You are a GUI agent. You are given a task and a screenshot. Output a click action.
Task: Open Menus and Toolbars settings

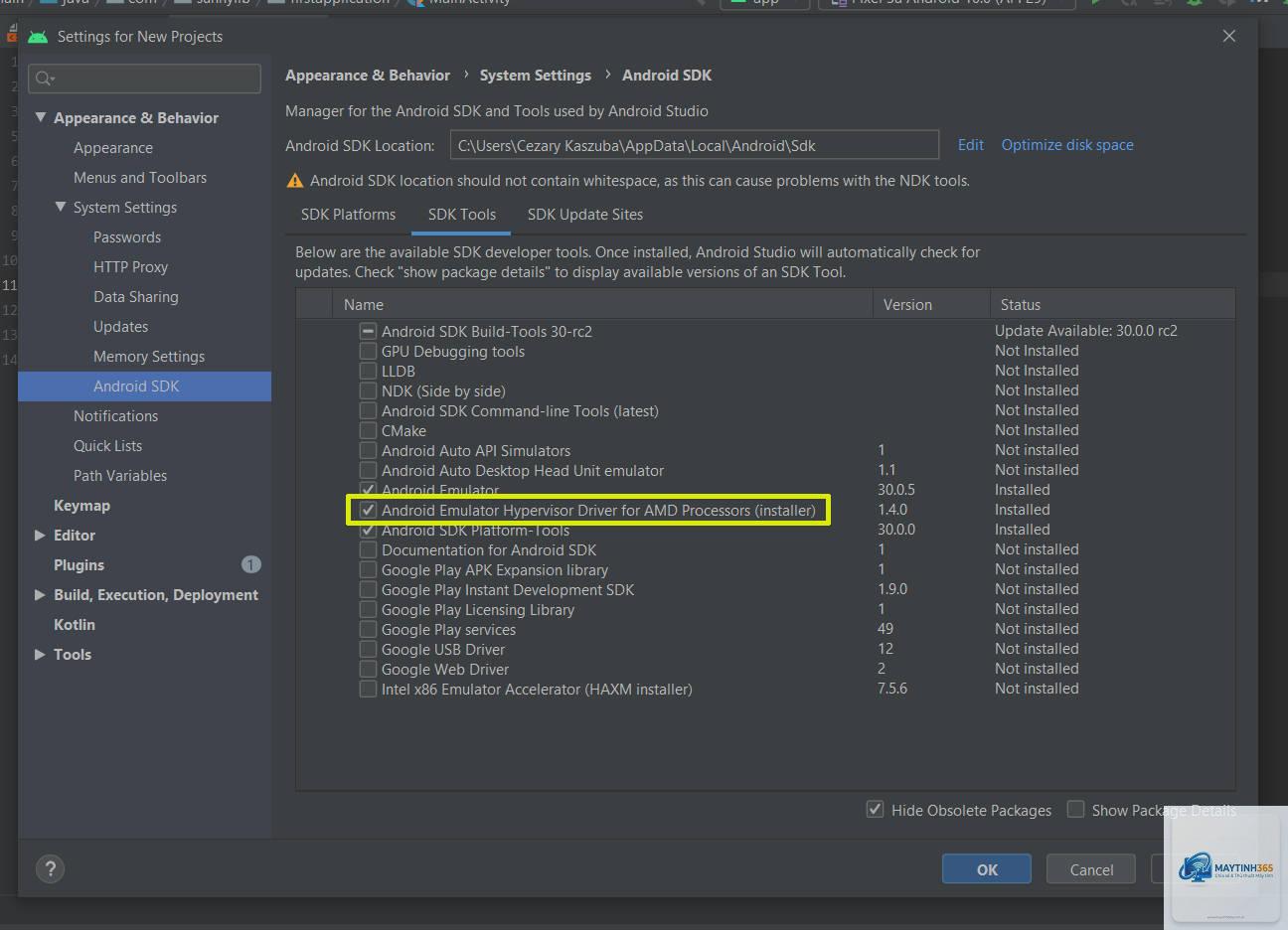[140, 177]
